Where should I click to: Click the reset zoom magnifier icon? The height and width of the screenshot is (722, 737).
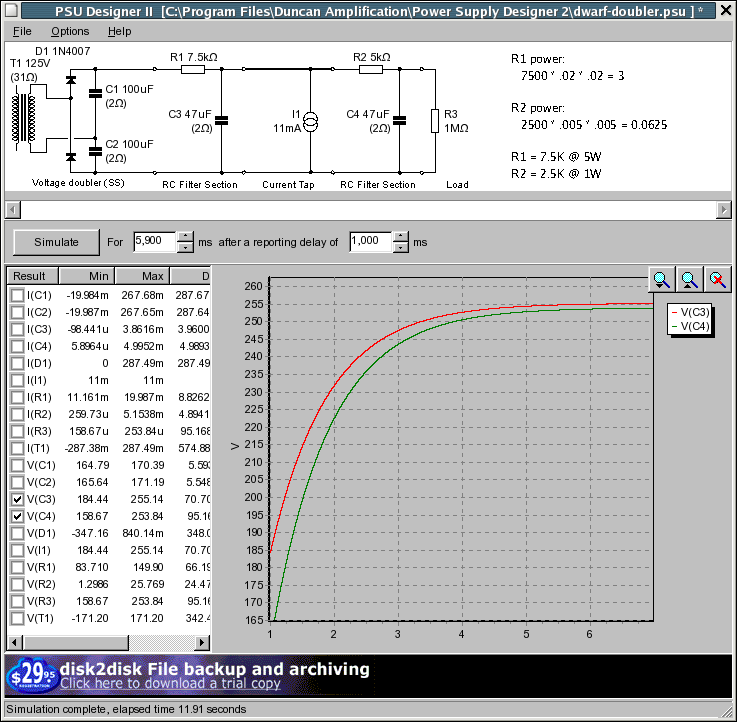tap(716, 280)
